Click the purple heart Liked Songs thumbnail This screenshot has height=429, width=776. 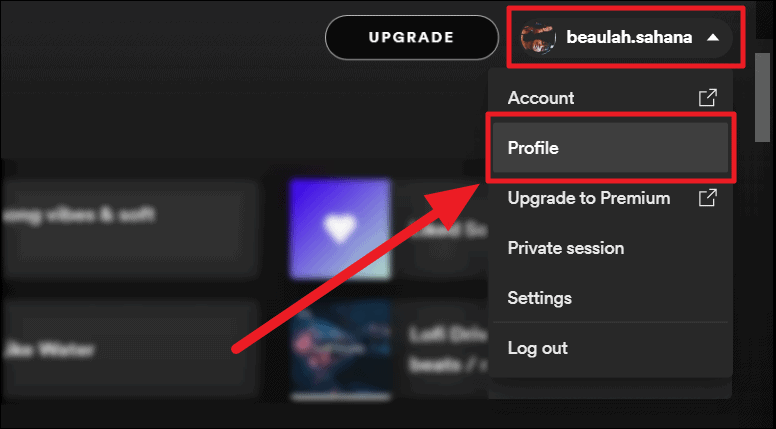(x=340, y=230)
